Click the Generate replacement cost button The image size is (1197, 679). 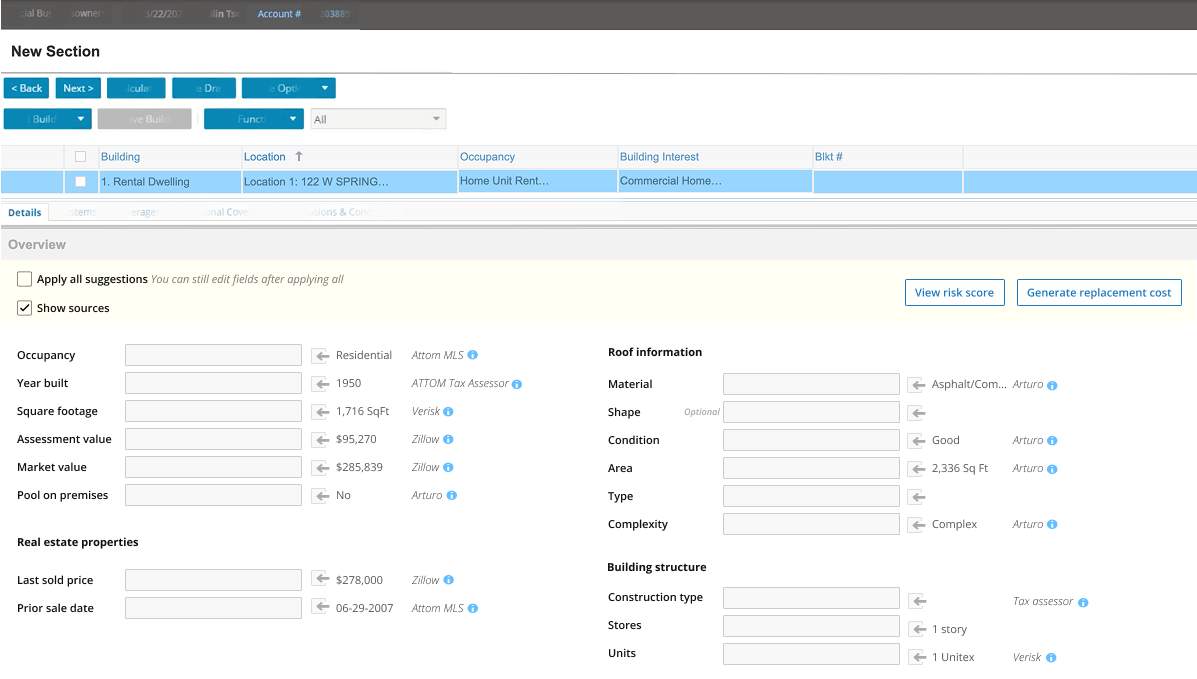pyautogui.click(x=1098, y=292)
